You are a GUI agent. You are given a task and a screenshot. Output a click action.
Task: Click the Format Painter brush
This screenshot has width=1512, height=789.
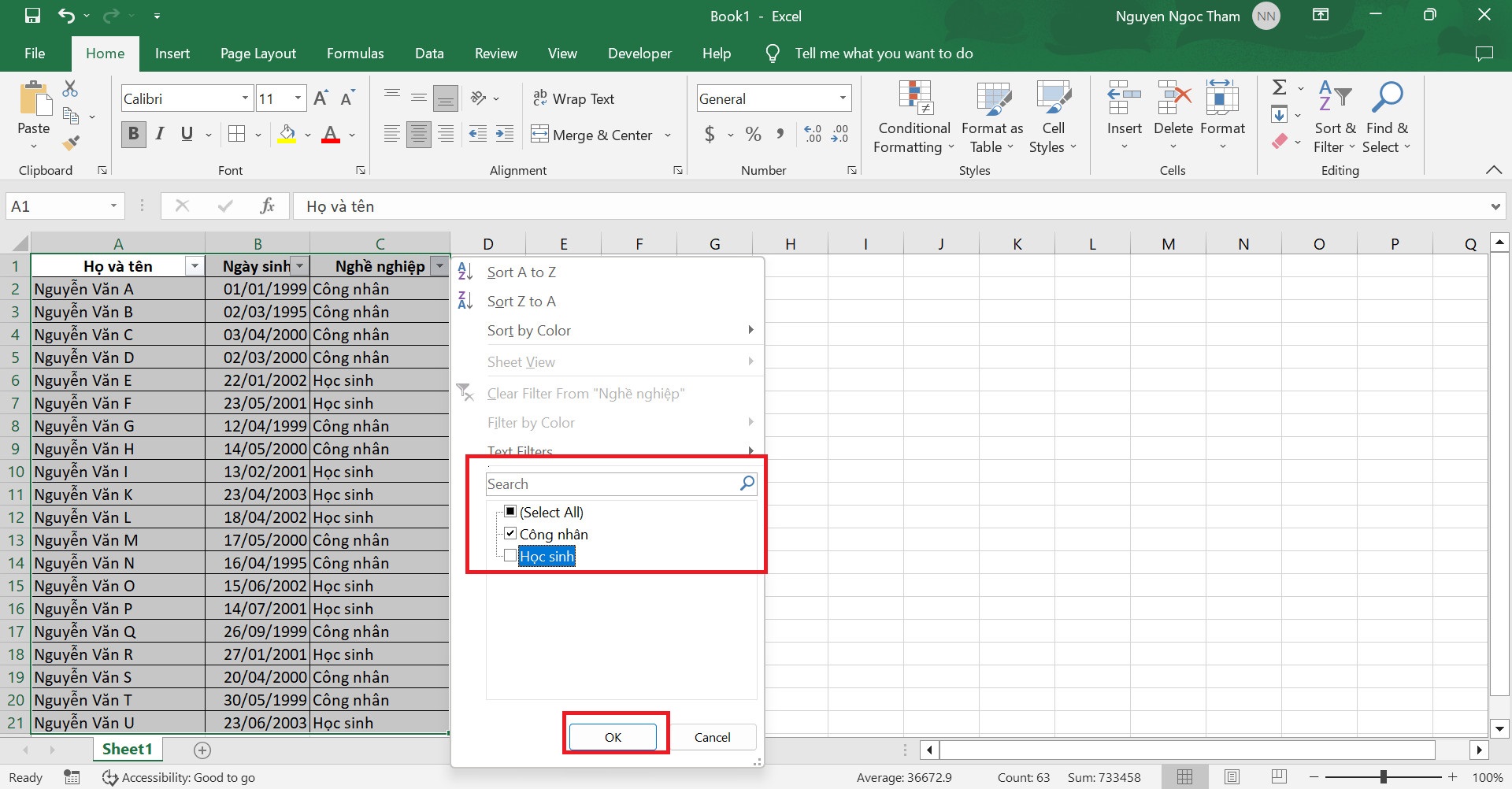point(71,143)
